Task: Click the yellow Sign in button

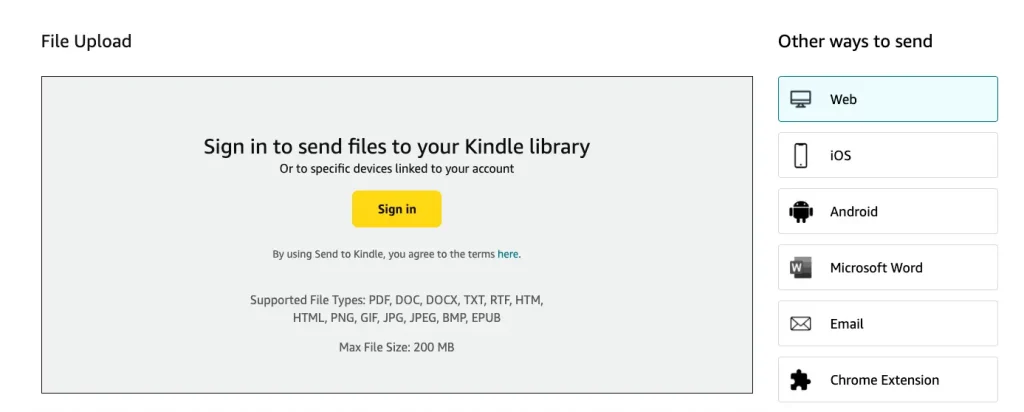Action: tap(396, 209)
